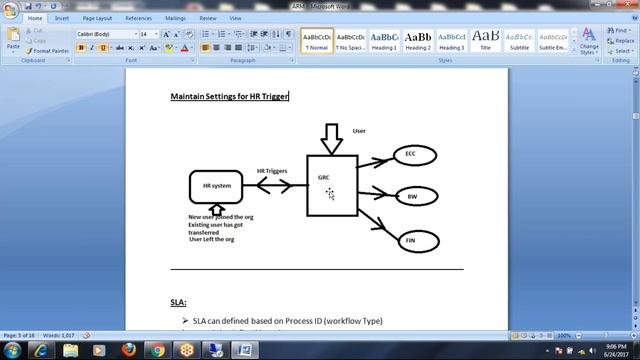The width and height of the screenshot is (640, 360).
Task: Open Firefox from taskbar
Action: [129, 350]
